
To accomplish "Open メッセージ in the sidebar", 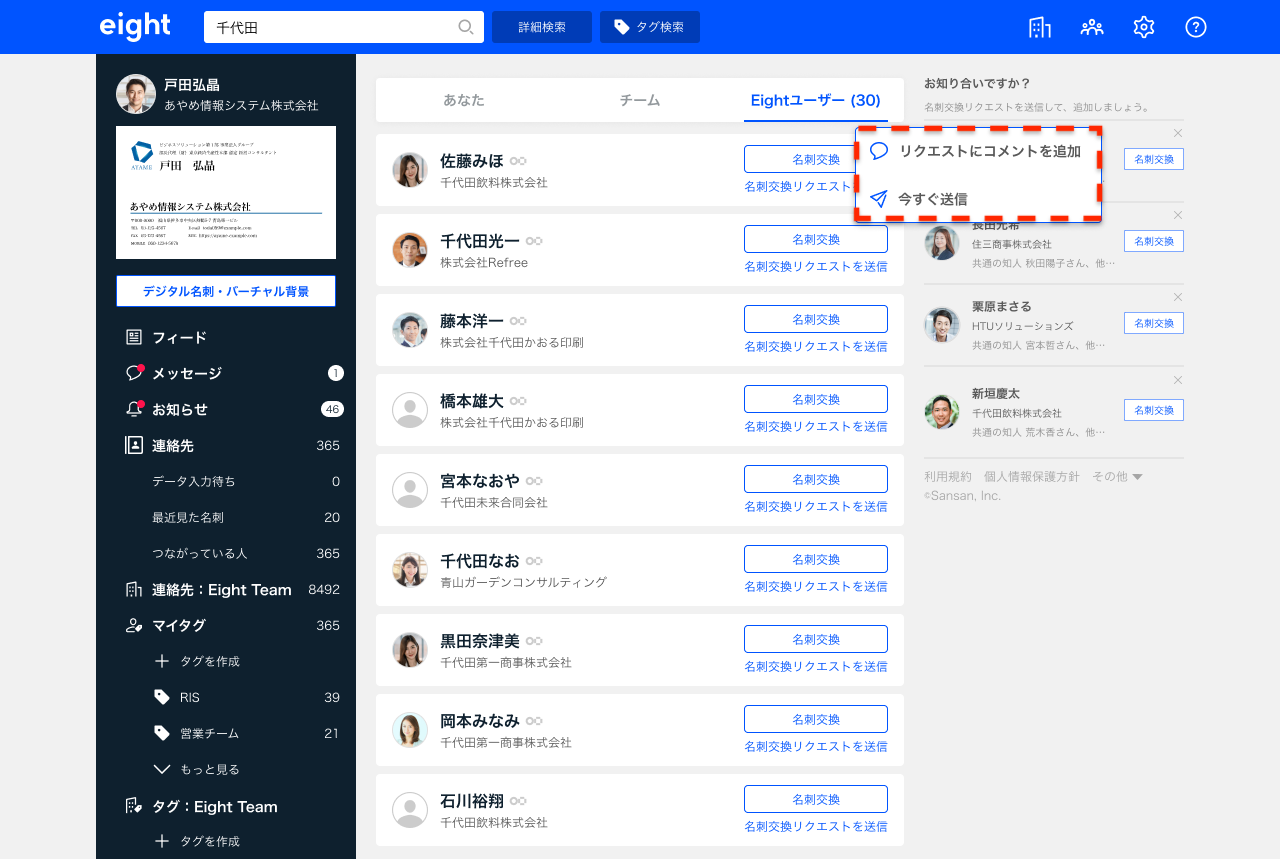I will 186,373.
